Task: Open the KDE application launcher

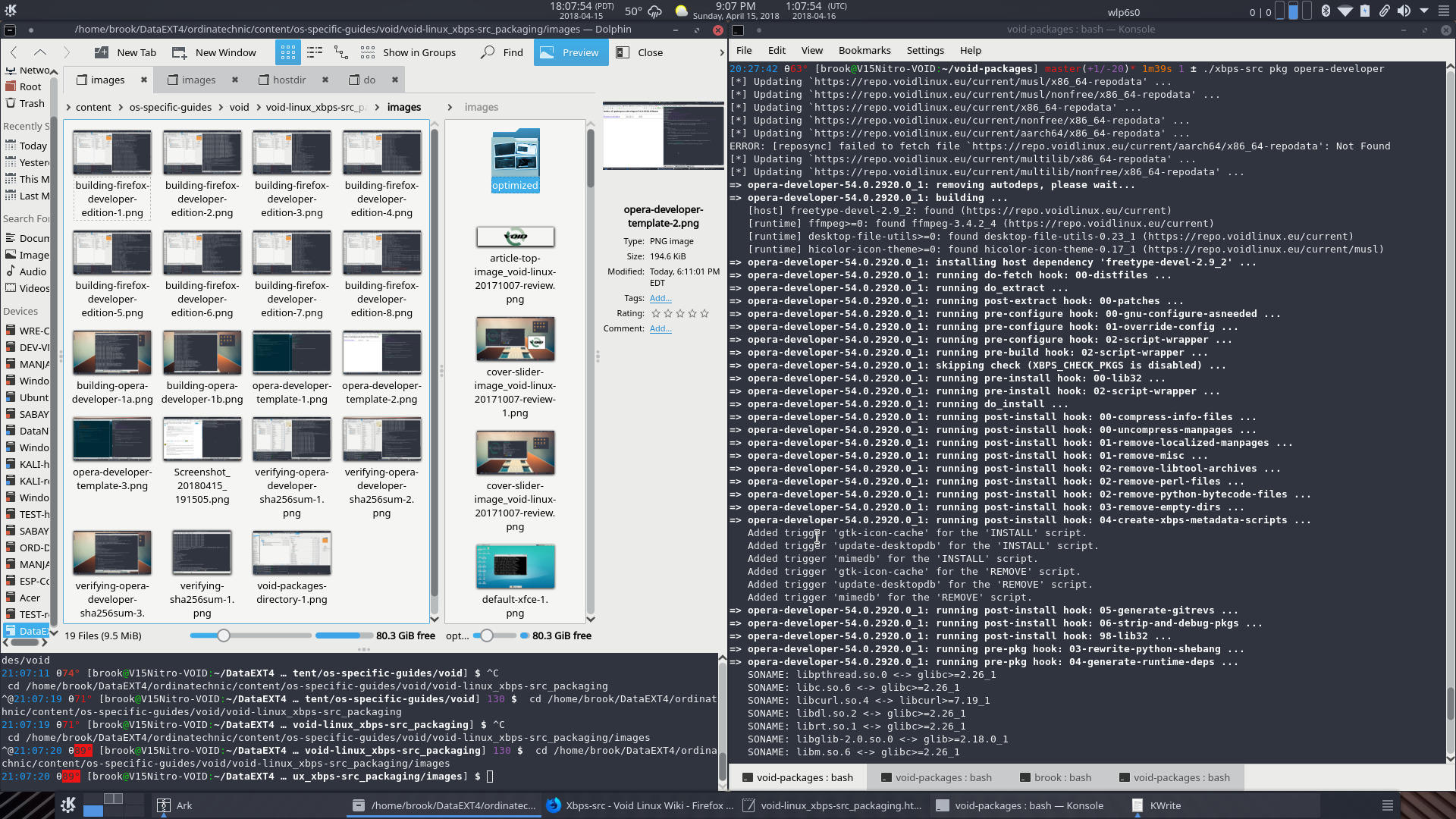Action: tap(68, 805)
